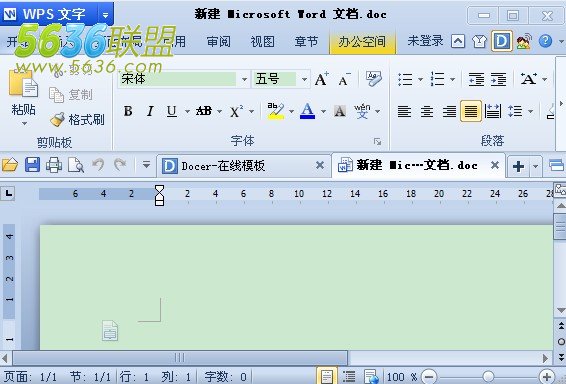Open the 五号 font size dropdown

304,79
